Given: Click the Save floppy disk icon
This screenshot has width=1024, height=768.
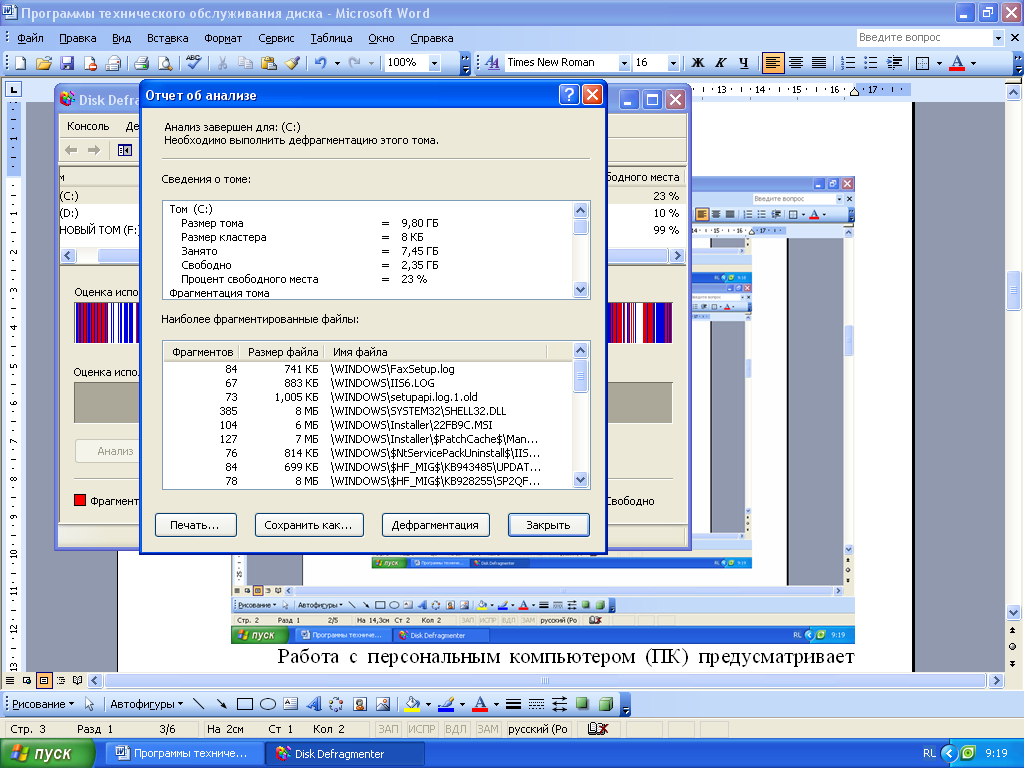Looking at the screenshot, I should tap(67, 63).
